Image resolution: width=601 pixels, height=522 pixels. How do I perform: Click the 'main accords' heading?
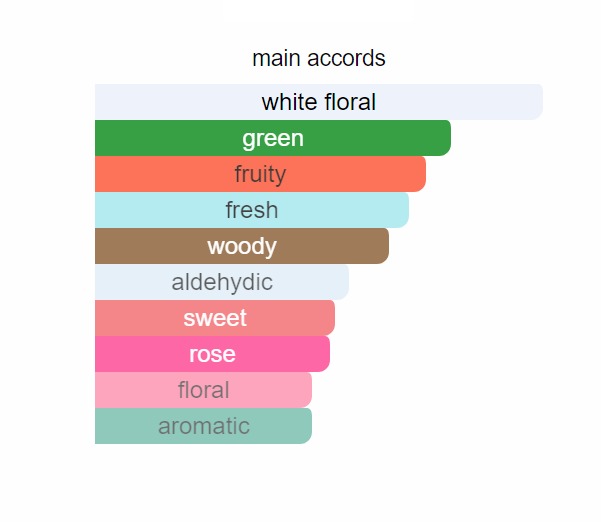coord(318,58)
